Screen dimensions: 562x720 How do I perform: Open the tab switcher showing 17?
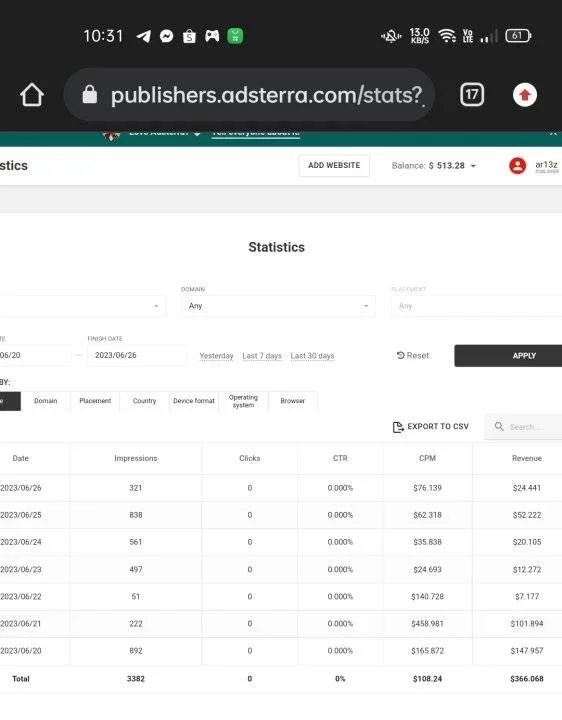coord(472,95)
